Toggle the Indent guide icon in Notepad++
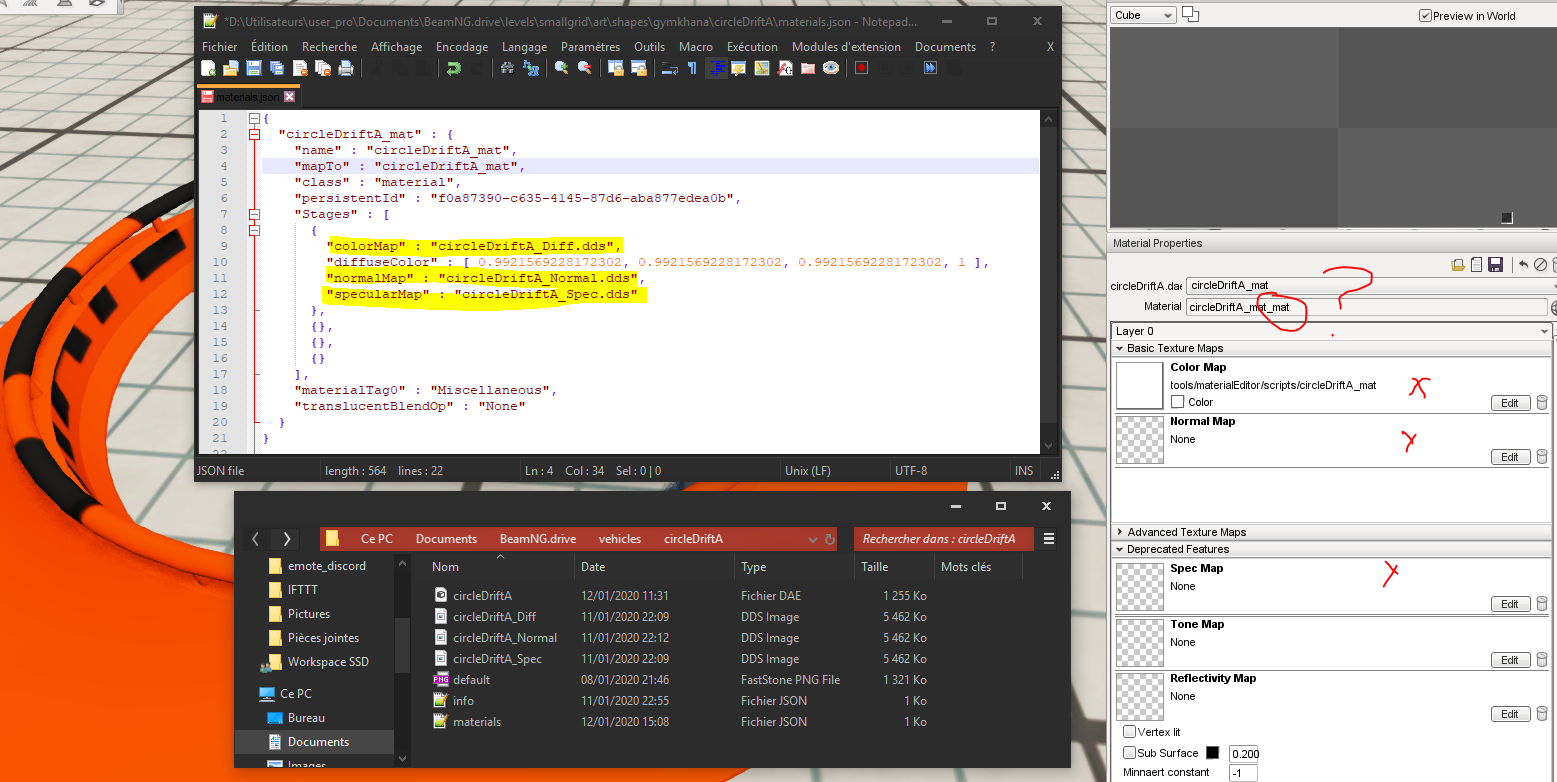 pyautogui.click(x=717, y=68)
